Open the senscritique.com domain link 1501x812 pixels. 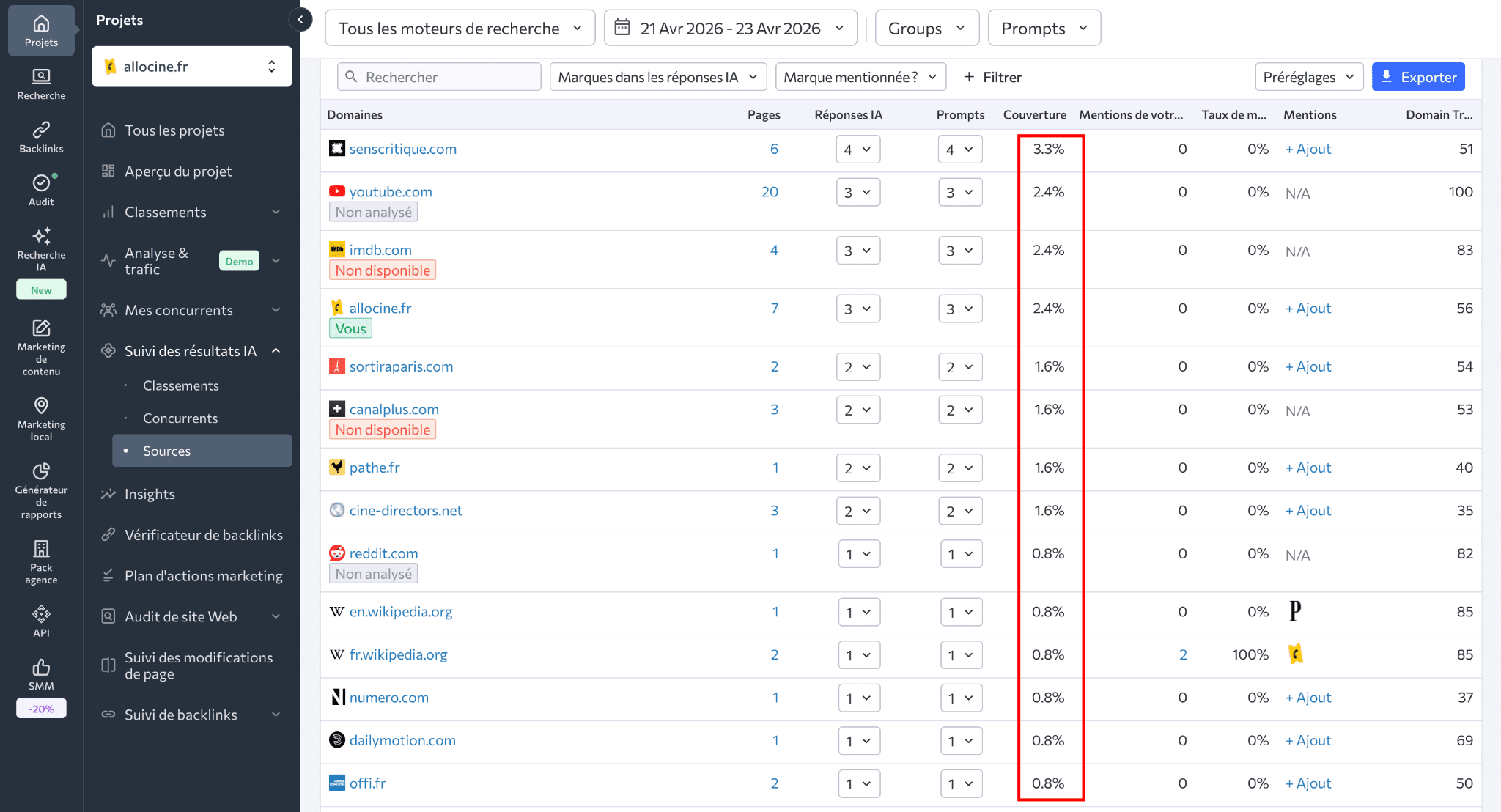tap(402, 149)
